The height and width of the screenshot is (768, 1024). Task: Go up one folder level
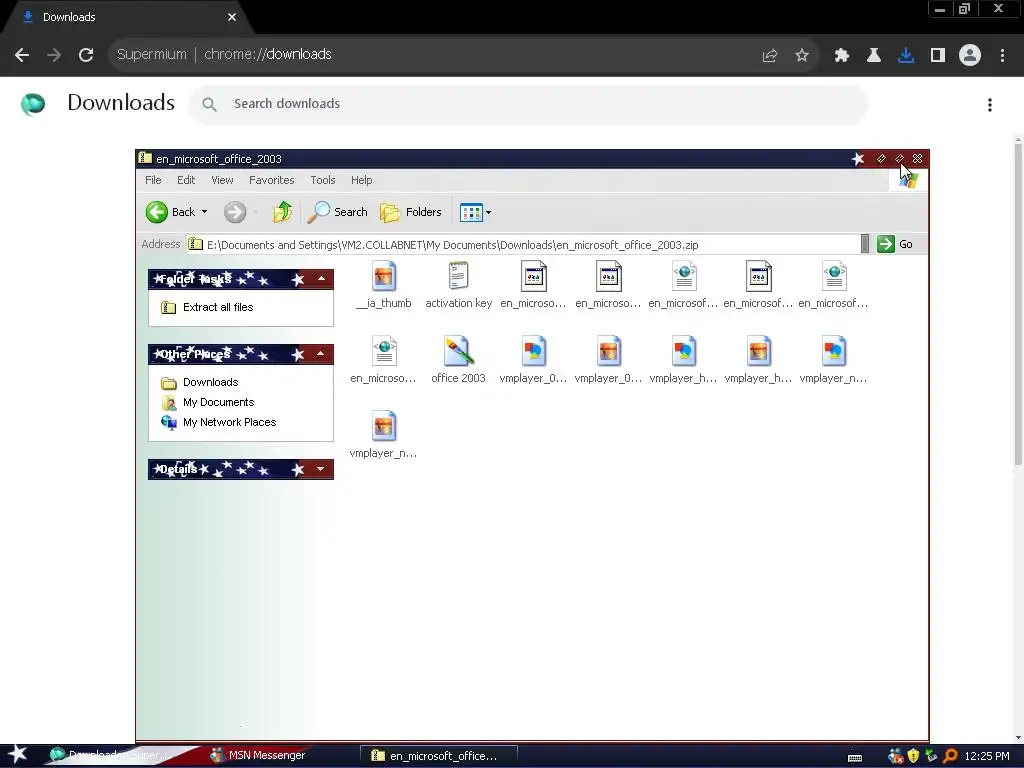(283, 212)
